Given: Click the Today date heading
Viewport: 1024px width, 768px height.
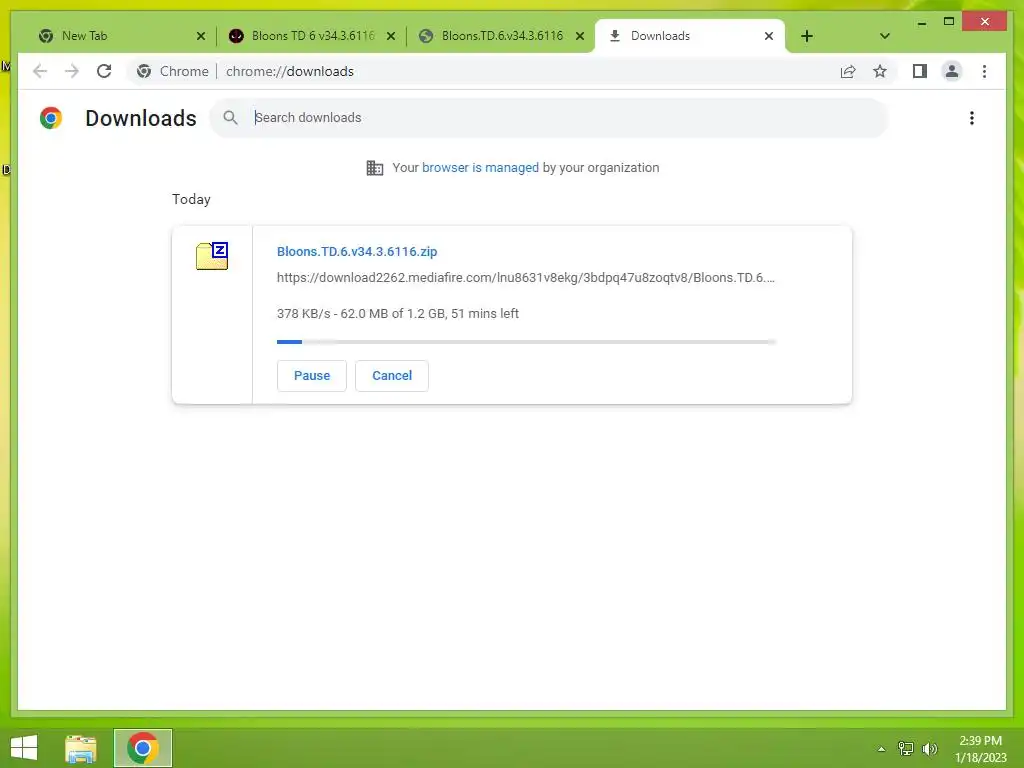Looking at the screenshot, I should click(x=191, y=199).
